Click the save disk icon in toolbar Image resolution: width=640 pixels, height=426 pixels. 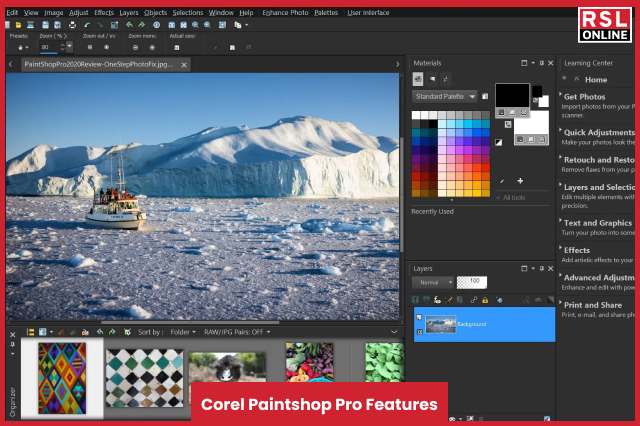tap(45, 25)
